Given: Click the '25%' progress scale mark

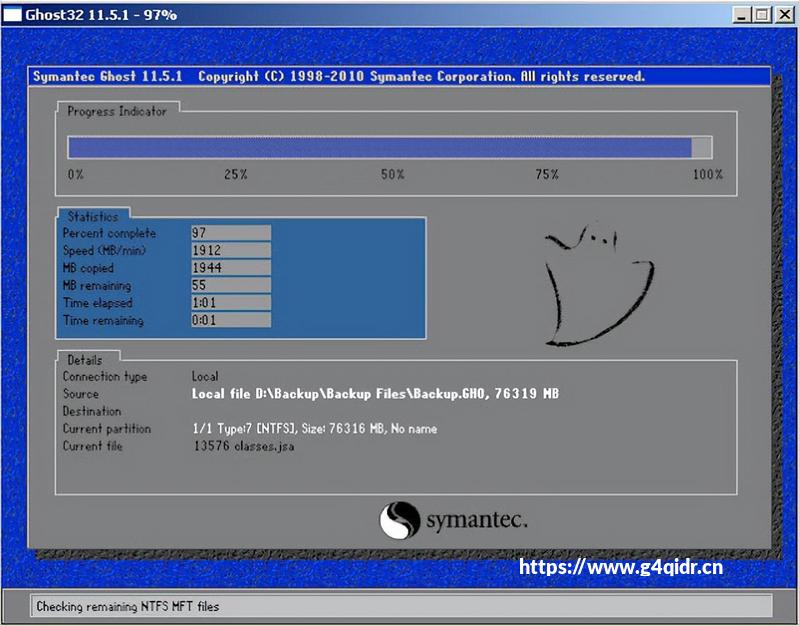Looking at the screenshot, I should [236, 174].
